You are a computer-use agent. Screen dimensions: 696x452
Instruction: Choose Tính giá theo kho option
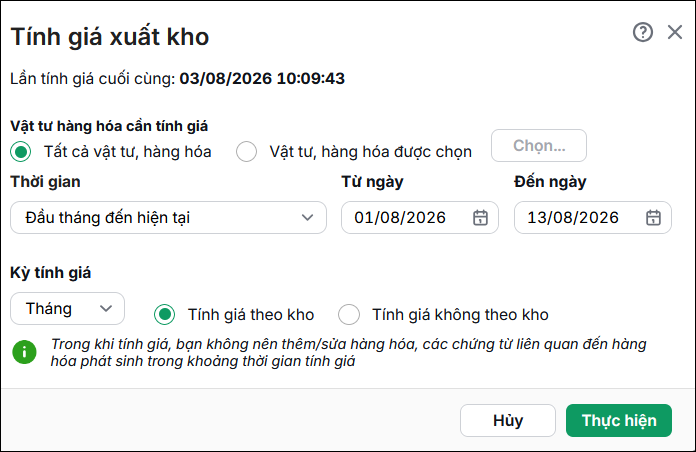coord(165,314)
